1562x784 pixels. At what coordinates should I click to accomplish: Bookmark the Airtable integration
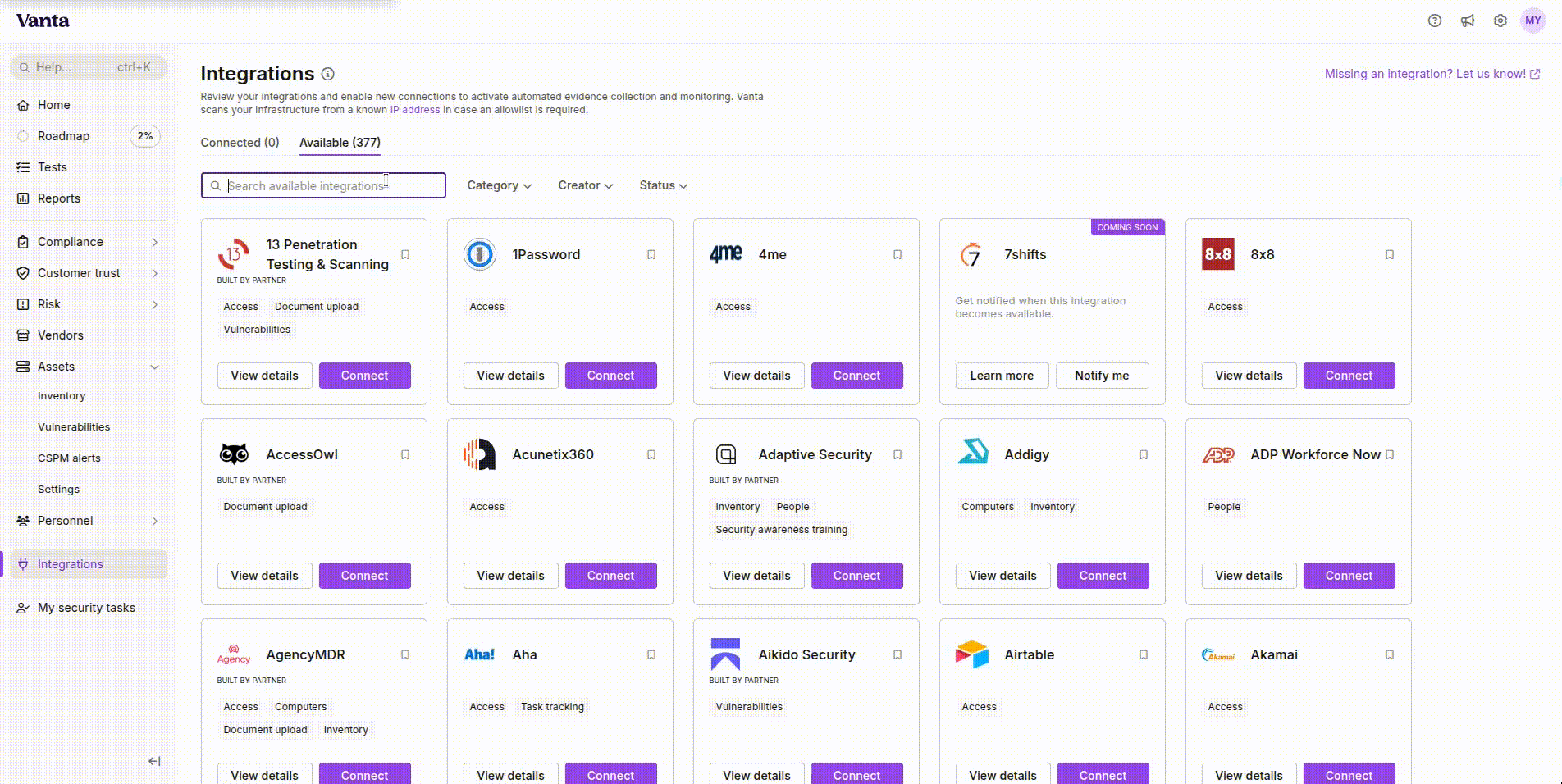click(x=1144, y=655)
